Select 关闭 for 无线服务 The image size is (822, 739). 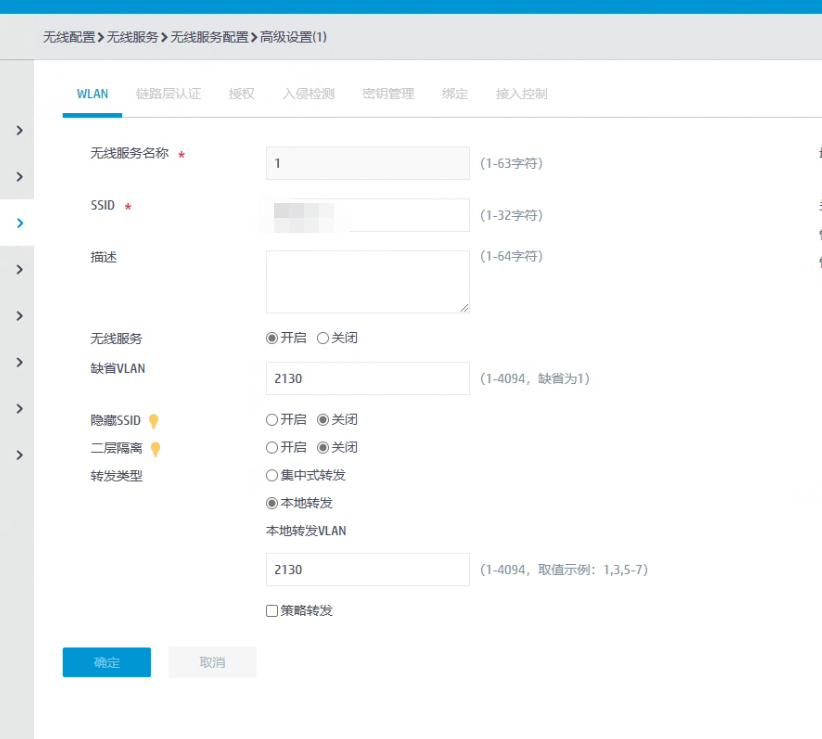tap(322, 338)
